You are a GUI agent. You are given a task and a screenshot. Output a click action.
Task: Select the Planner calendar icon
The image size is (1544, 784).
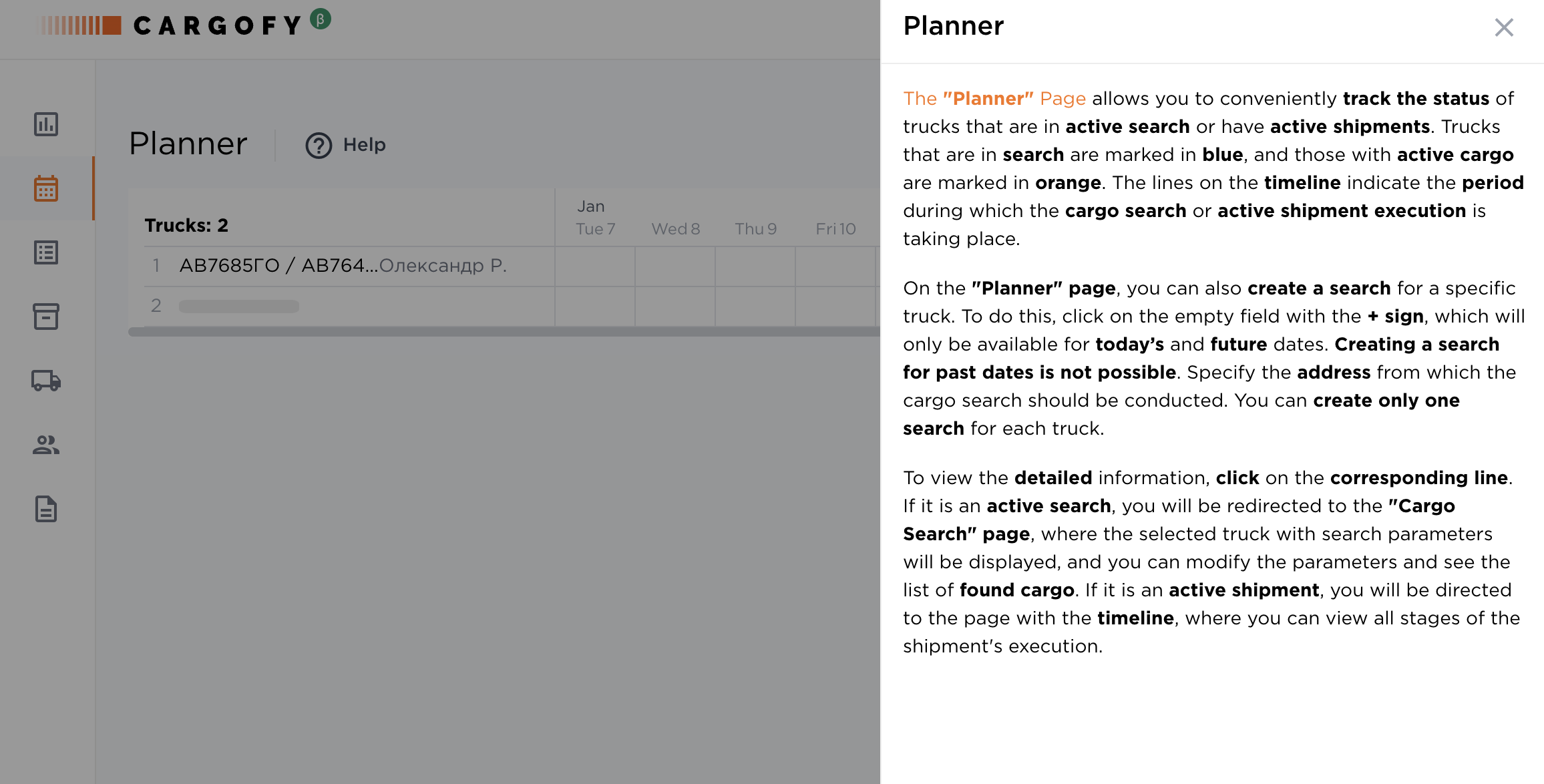pos(46,189)
